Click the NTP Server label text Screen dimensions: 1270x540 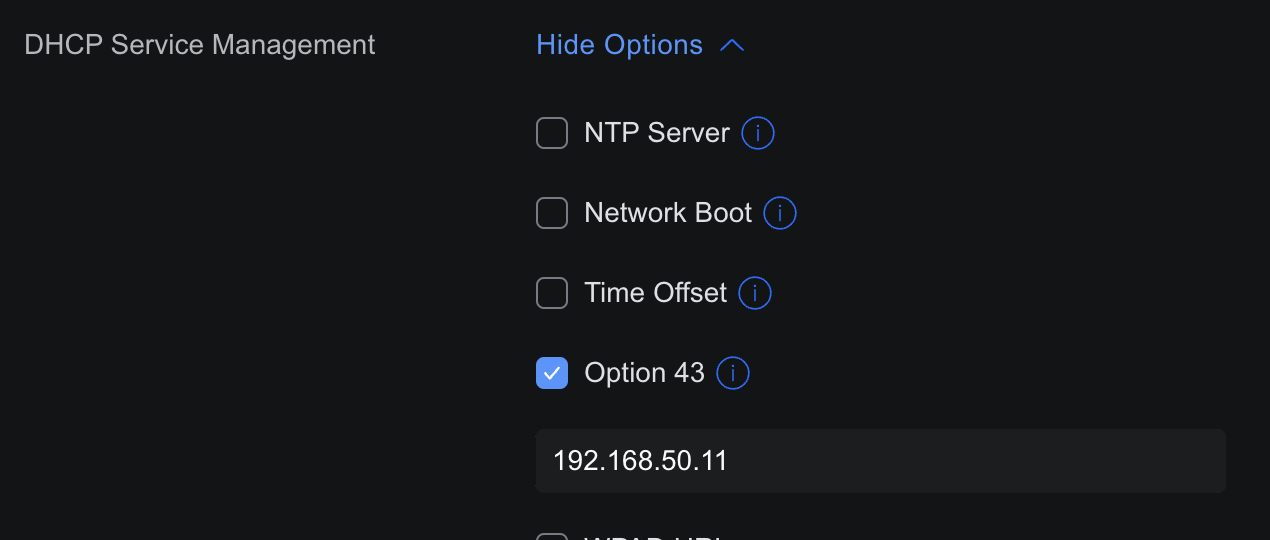point(657,133)
